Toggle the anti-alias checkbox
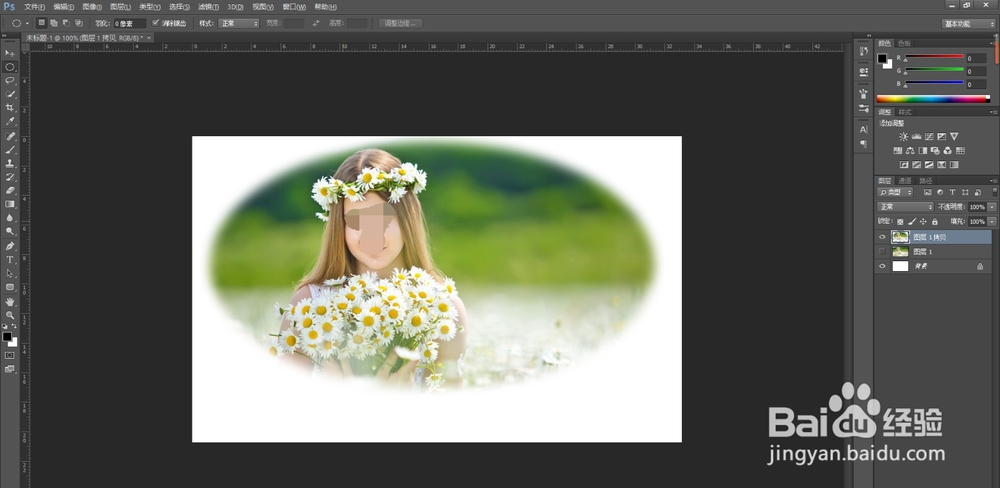This screenshot has height=488, width=1000. (156, 22)
